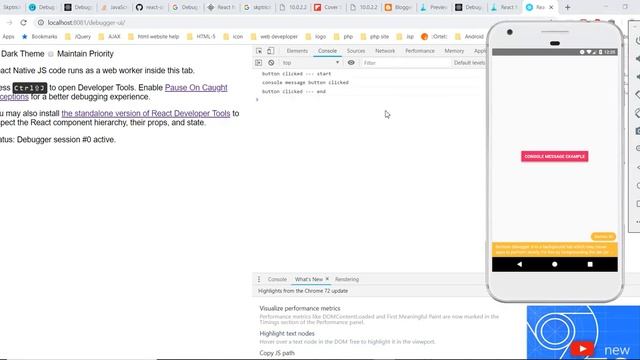
Task: Open the Apps shortcut in bookmarks bar
Action: pyautogui.click(x=8, y=37)
